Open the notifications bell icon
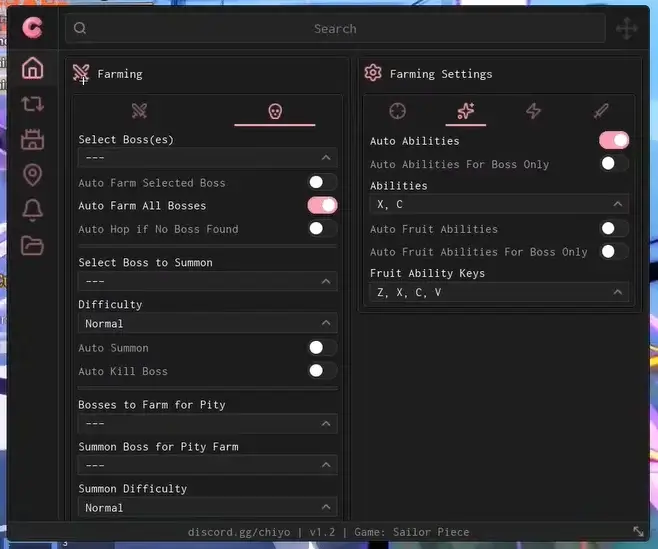 pos(32,210)
